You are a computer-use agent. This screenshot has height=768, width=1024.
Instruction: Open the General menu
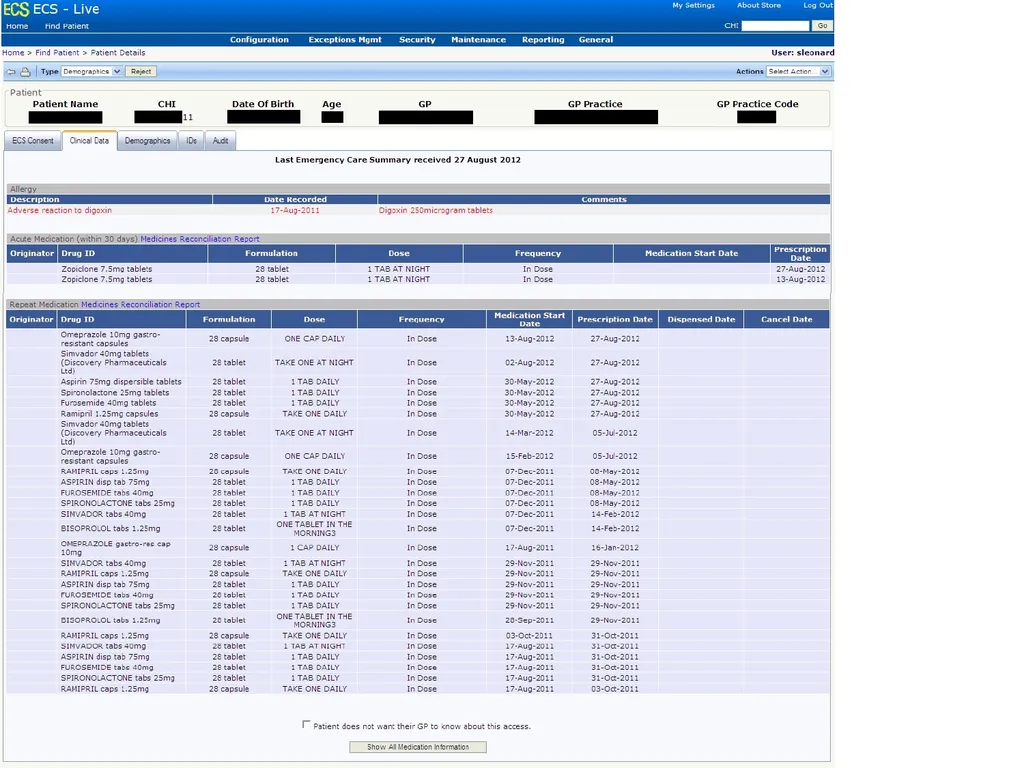(596, 40)
